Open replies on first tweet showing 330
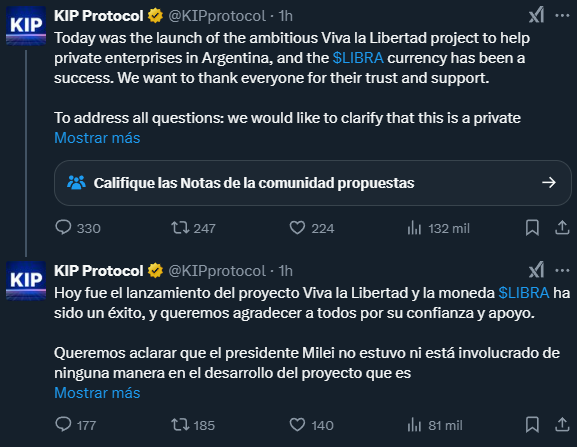577x447 pixels. (78, 228)
